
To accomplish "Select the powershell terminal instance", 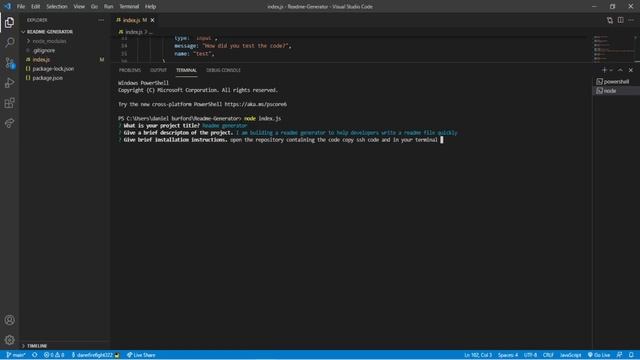I will click(616, 82).
